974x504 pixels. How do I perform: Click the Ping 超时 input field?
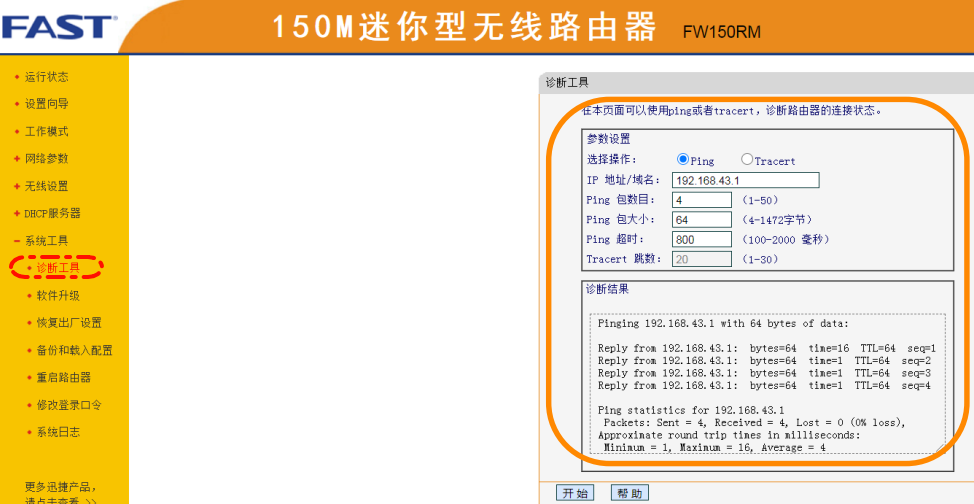[x=701, y=240]
